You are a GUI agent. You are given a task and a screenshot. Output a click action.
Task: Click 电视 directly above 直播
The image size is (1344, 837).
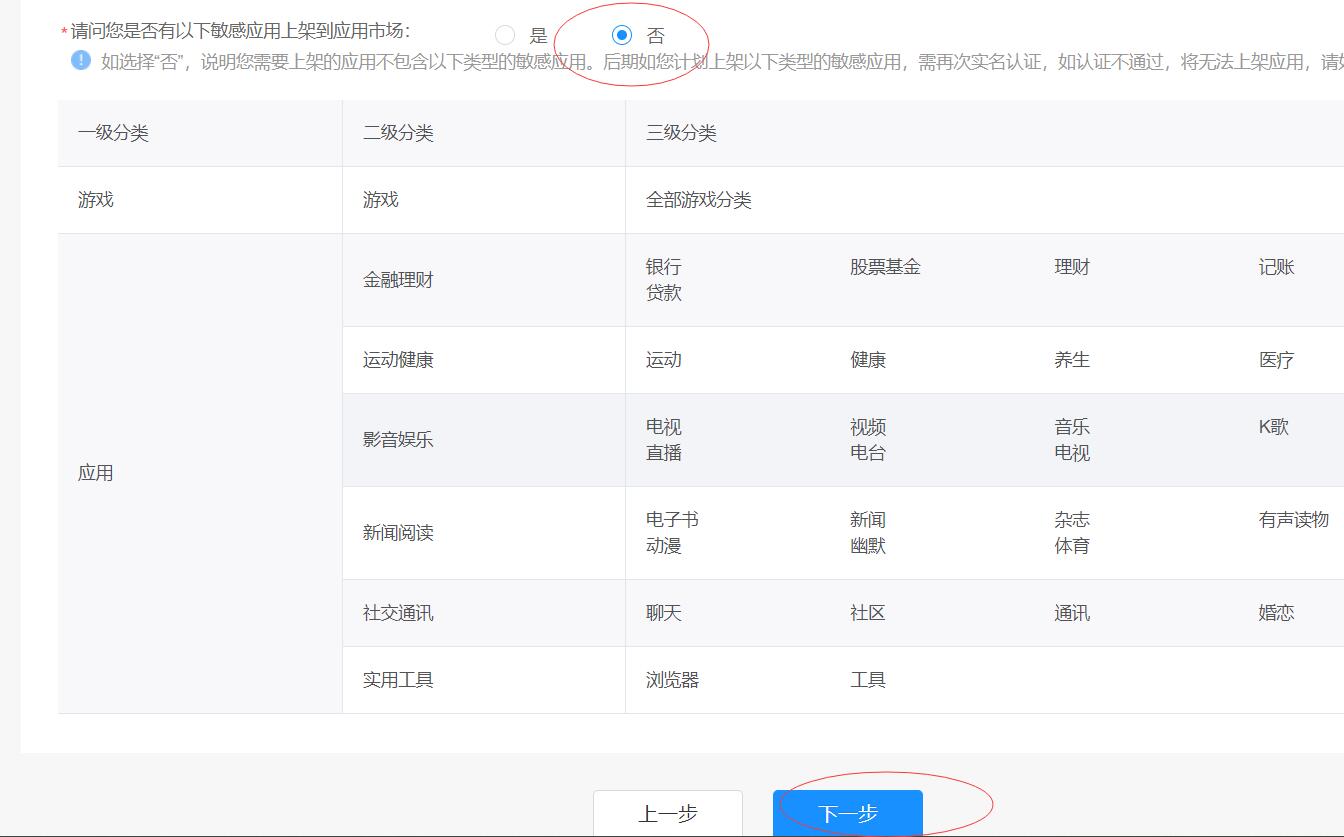click(664, 427)
